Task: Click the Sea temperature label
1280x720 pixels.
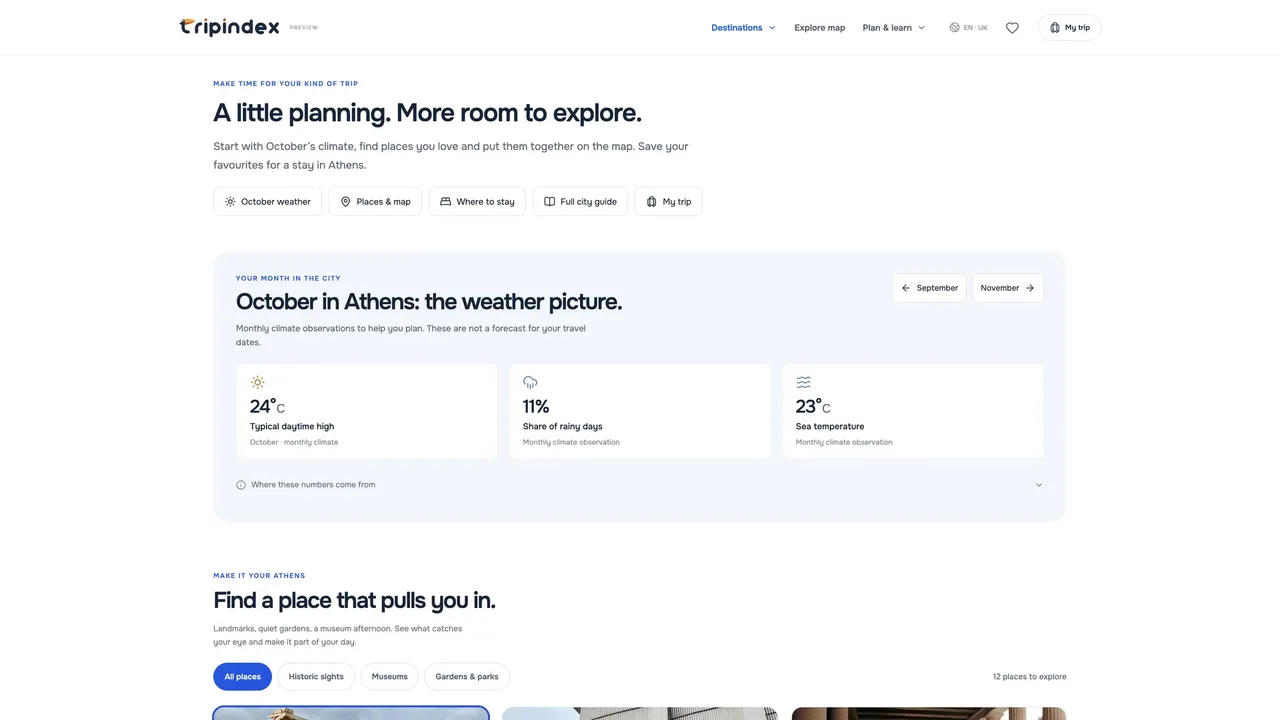Action: point(831,427)
